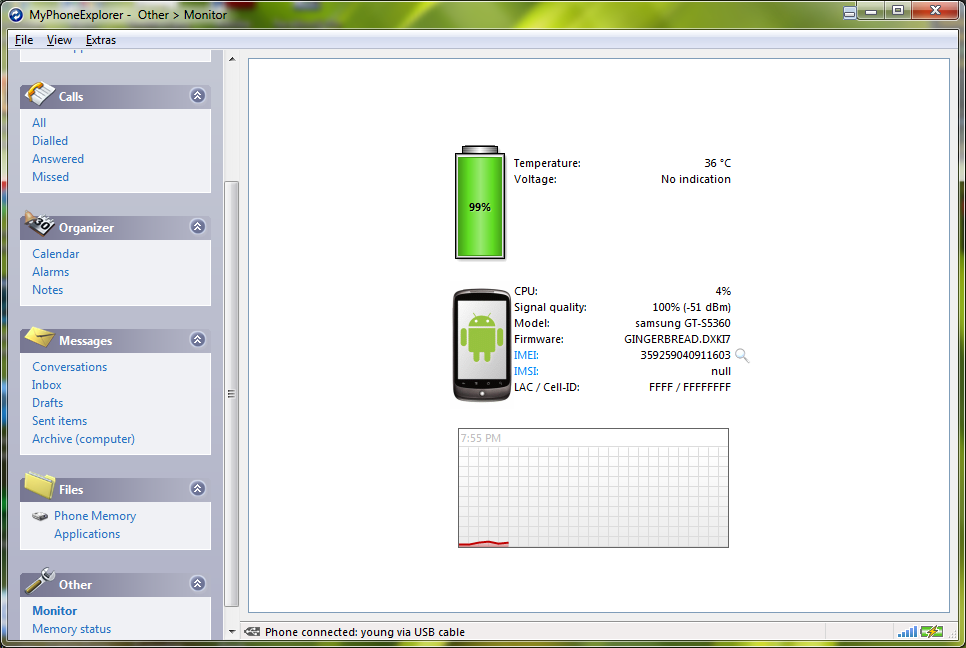966x648 pixels.
Task: Show All calls
Action: coord(39,123)
